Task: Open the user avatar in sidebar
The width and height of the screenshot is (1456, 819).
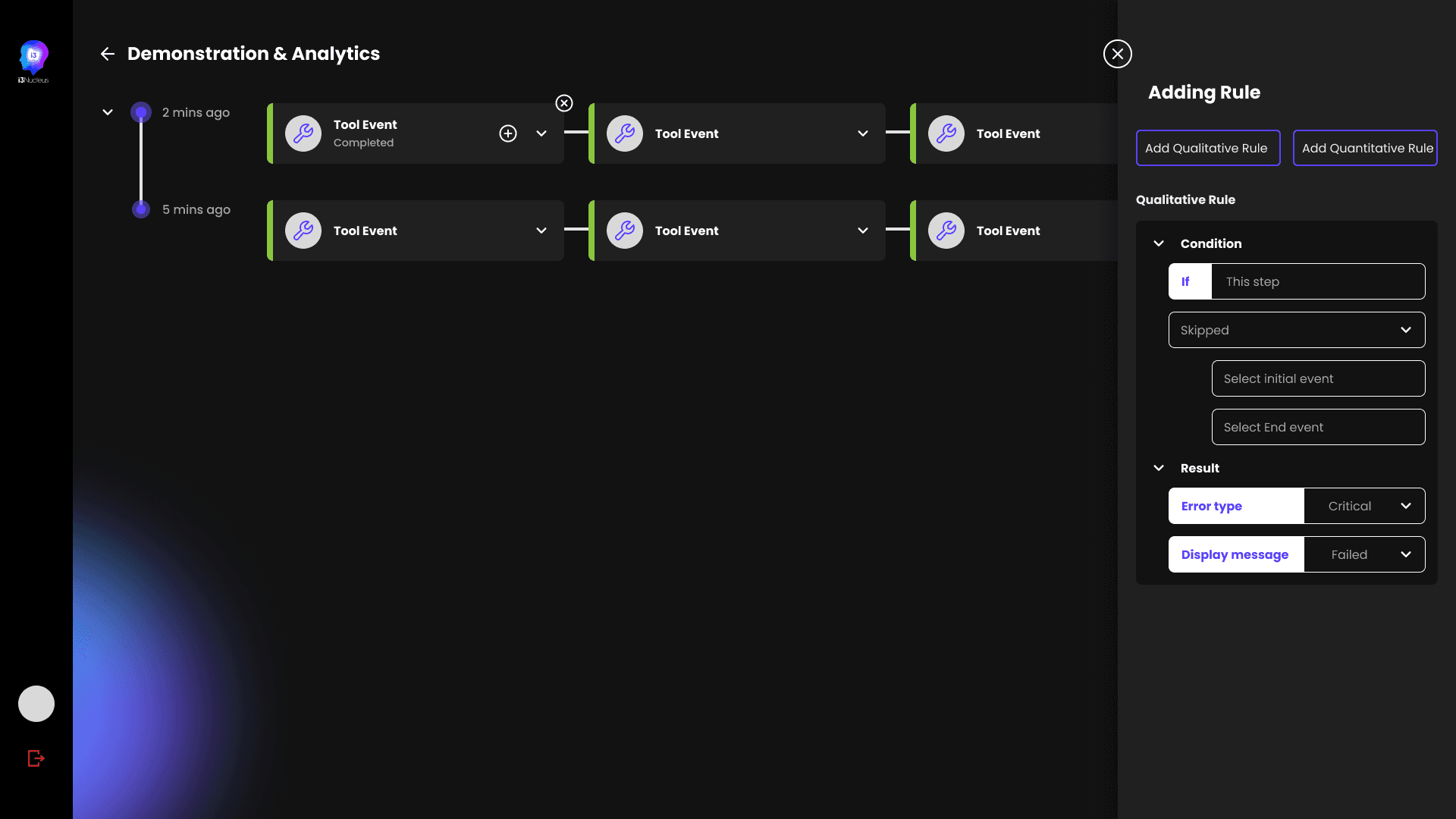Action: [x=36, y=704]
